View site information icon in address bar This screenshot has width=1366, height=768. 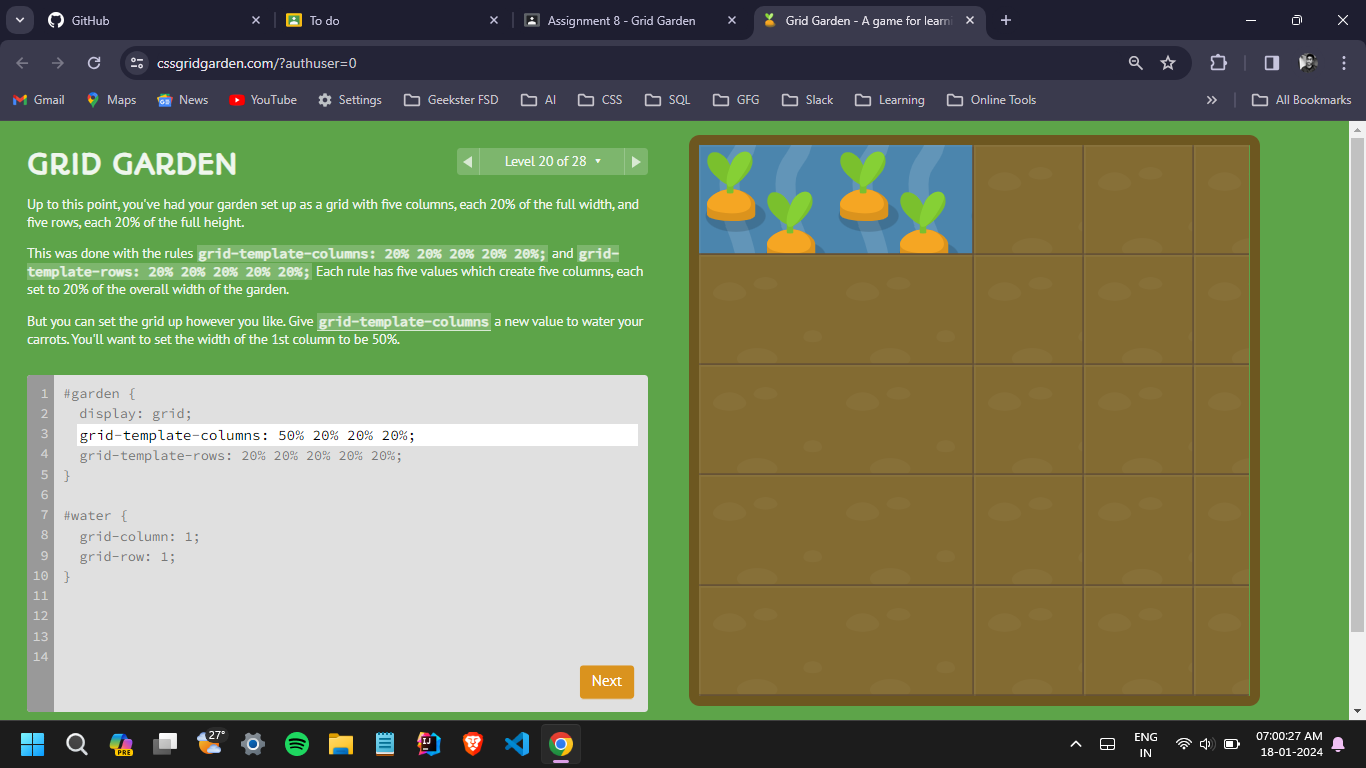tap(137, 63)
